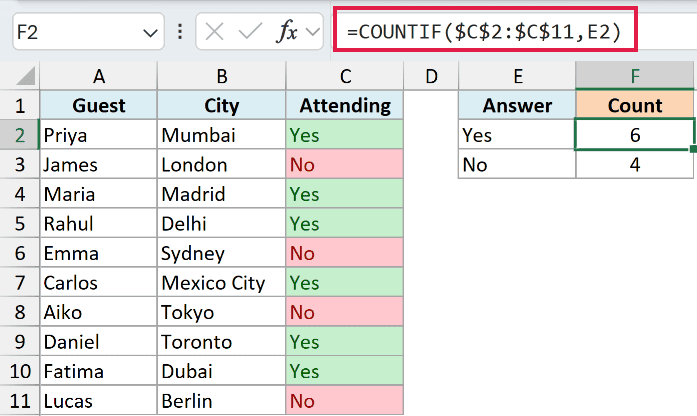Select column C header
The width and height of the screenshot is (697, 416).
345,76
